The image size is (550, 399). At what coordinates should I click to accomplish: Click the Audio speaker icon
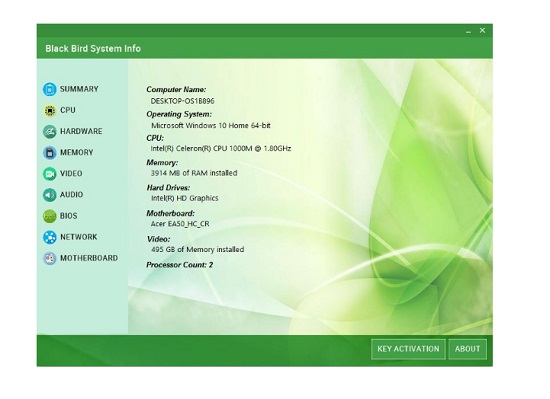pyautogui.click(x=49, y=195)
